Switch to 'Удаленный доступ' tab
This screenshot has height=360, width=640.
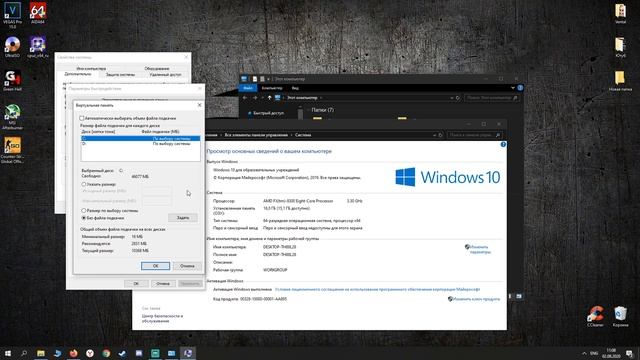[x=165, y=75]
